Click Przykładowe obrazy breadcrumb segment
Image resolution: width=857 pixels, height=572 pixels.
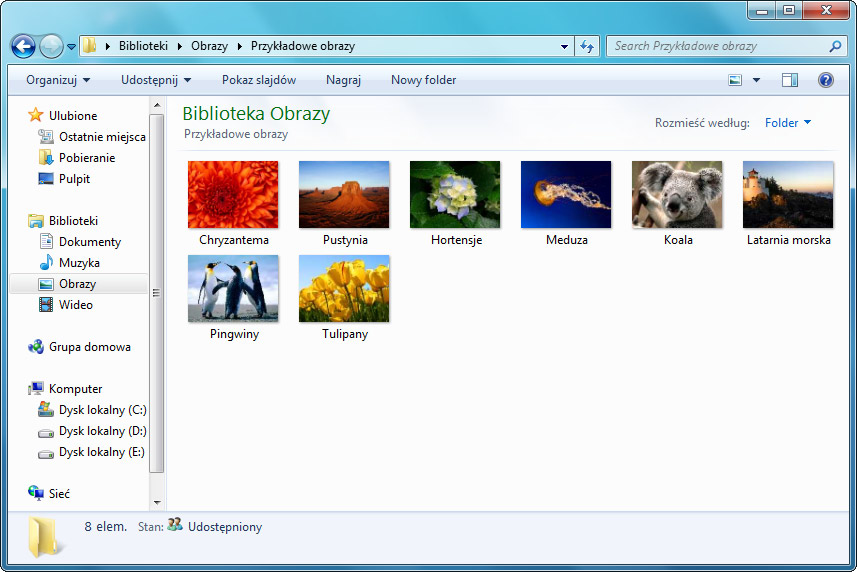pyautogui.click(x=303, y=46)
